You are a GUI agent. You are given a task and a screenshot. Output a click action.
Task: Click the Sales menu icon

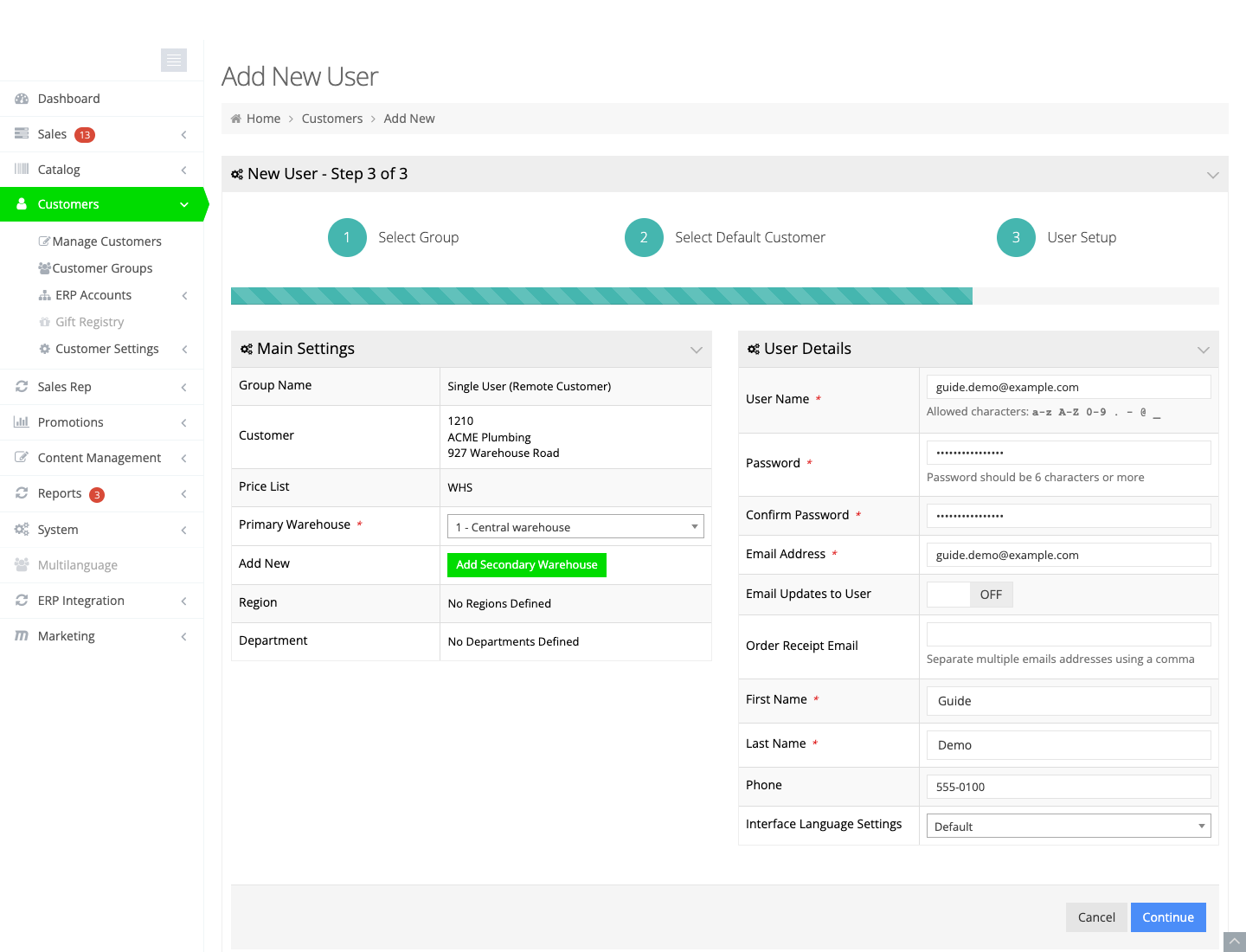tap(22, 134)
